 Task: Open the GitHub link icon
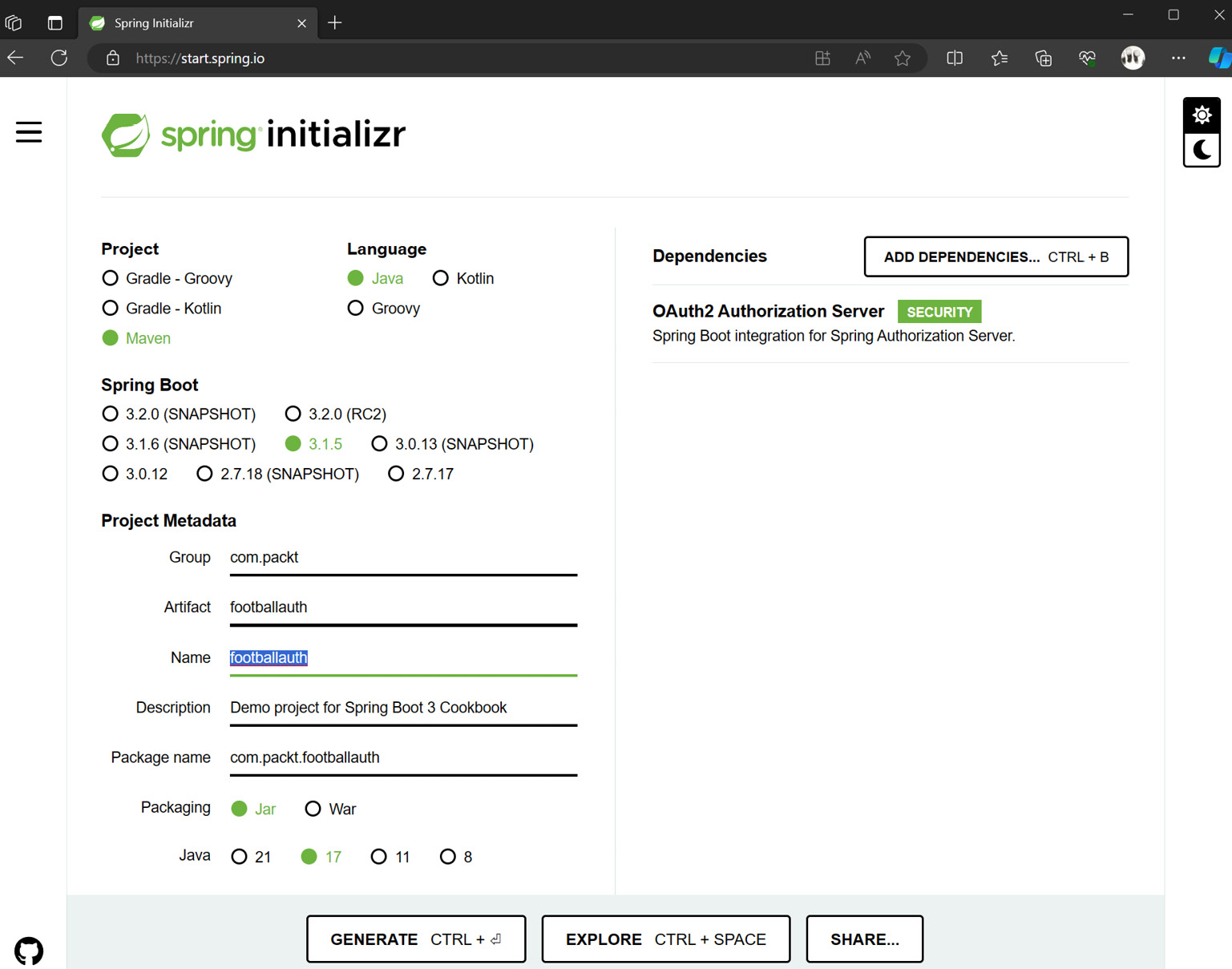coord(29,951)
